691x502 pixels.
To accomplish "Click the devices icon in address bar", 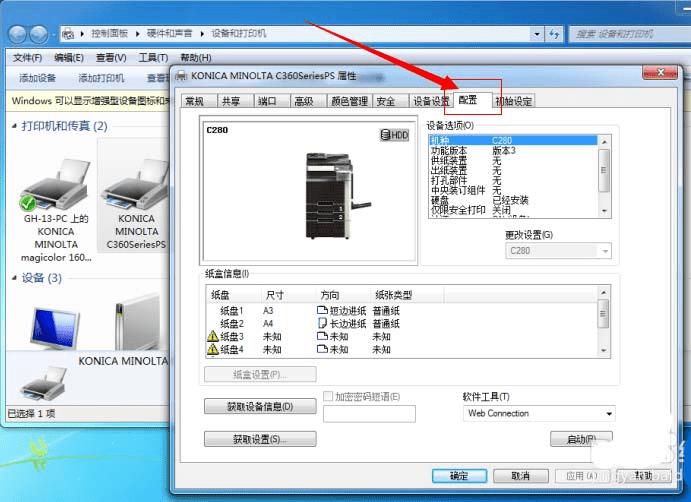I will pyautogui.click(x=68, y=33).
